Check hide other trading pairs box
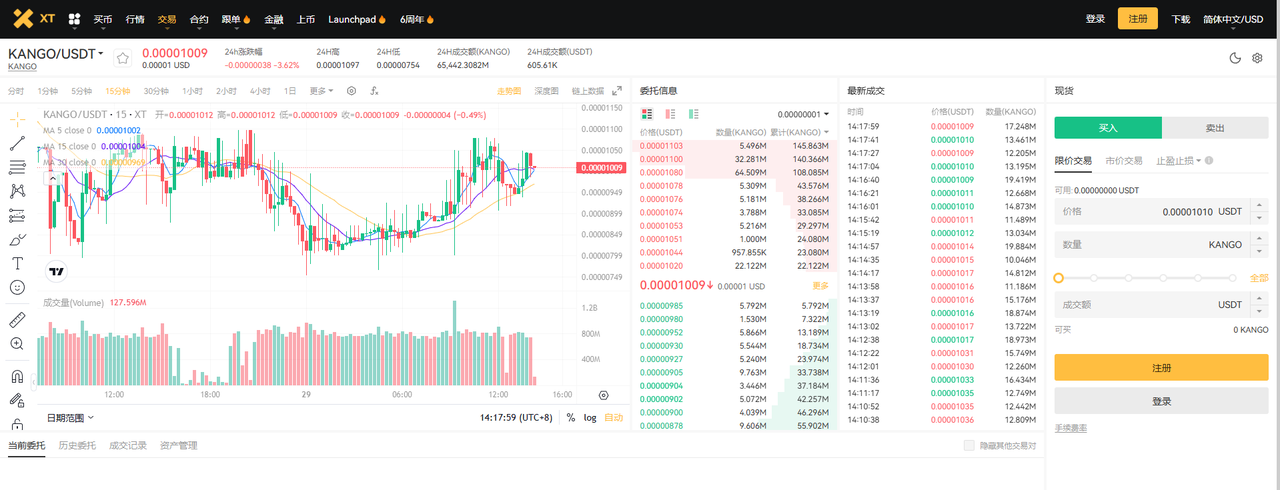The height and width of the screenshot is (490, 1280). (968, 445)
